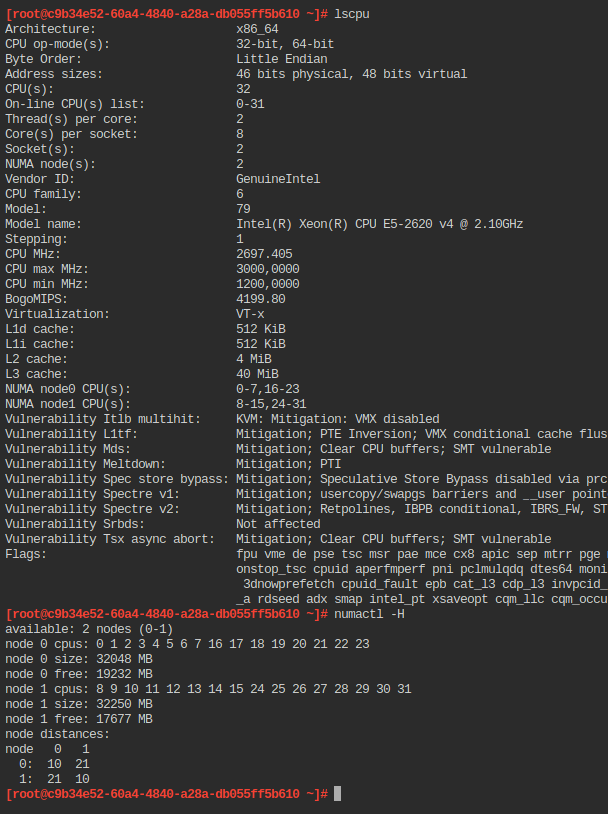The image size is (608, 814).
Task: Click the available: 2 nodes line
Action: point(89,629)
